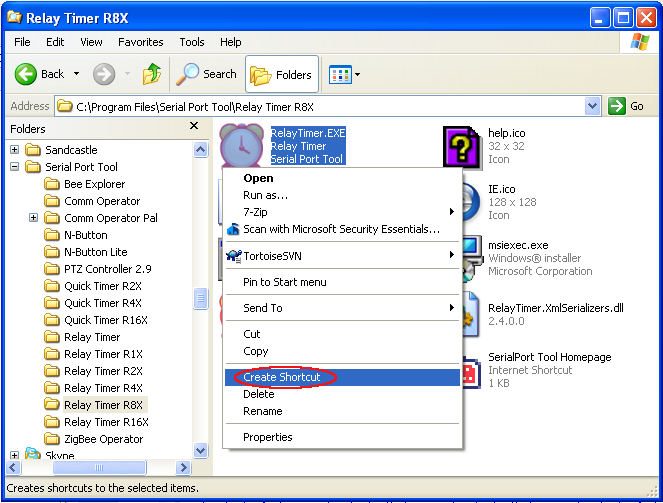Click the PTZ Controller 2.9 folder icon
Image resolution: width=663 pixels, height=503 pixels.
coord(52,269)
